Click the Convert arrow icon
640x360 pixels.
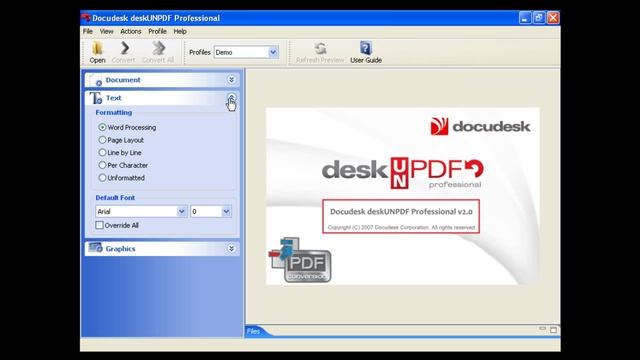[x=124, y=48]
